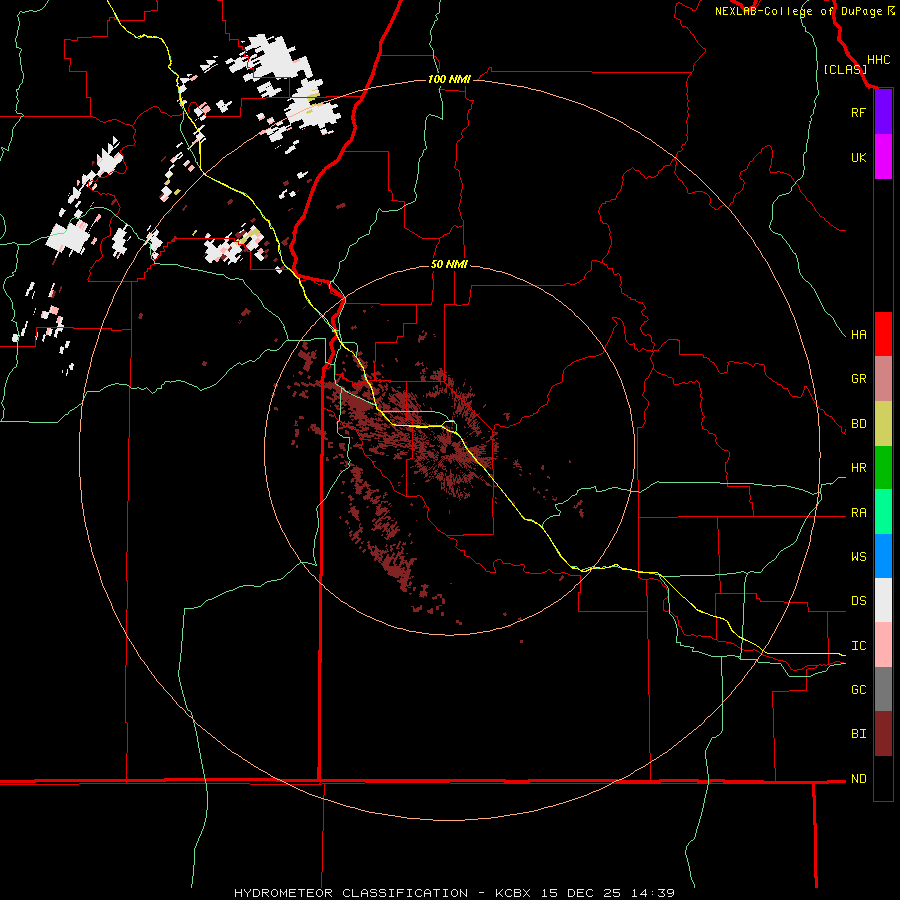Click the BD legend label text
This screenshot has height=900, width=900.
(858, 424)
